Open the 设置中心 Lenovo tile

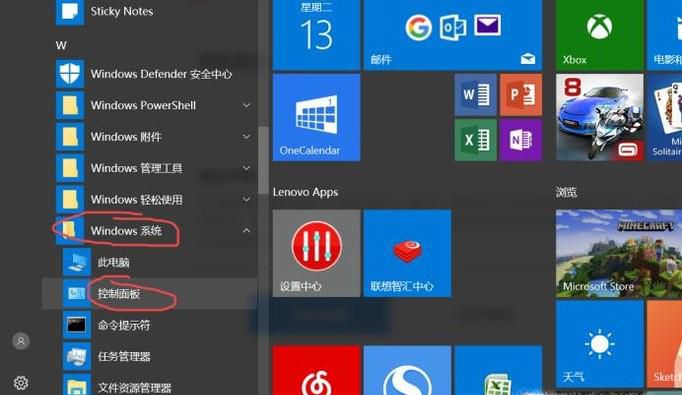[316, 253]
